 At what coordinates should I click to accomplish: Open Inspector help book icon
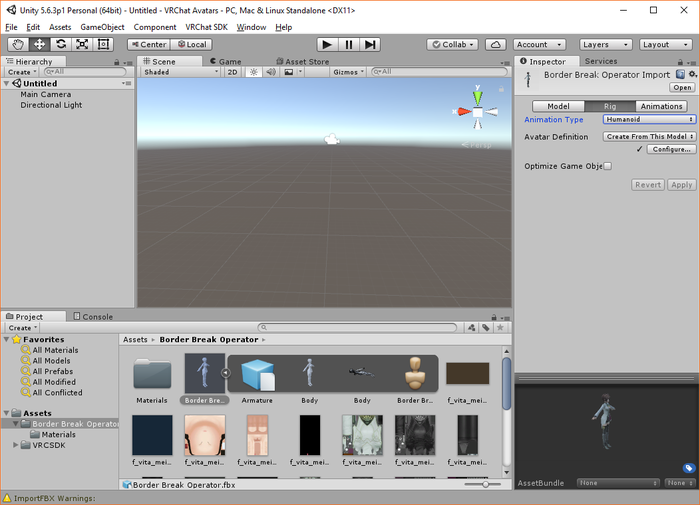[x=680, y=74]
